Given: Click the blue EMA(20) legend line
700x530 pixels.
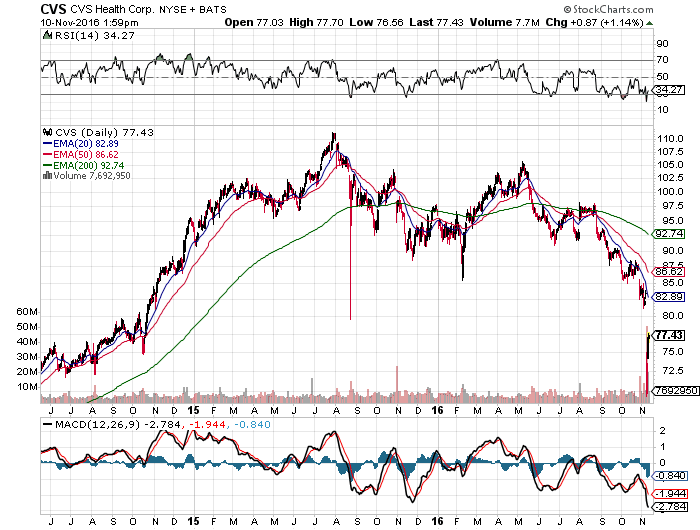Looking at the screenshot, I should click(47, 143).
